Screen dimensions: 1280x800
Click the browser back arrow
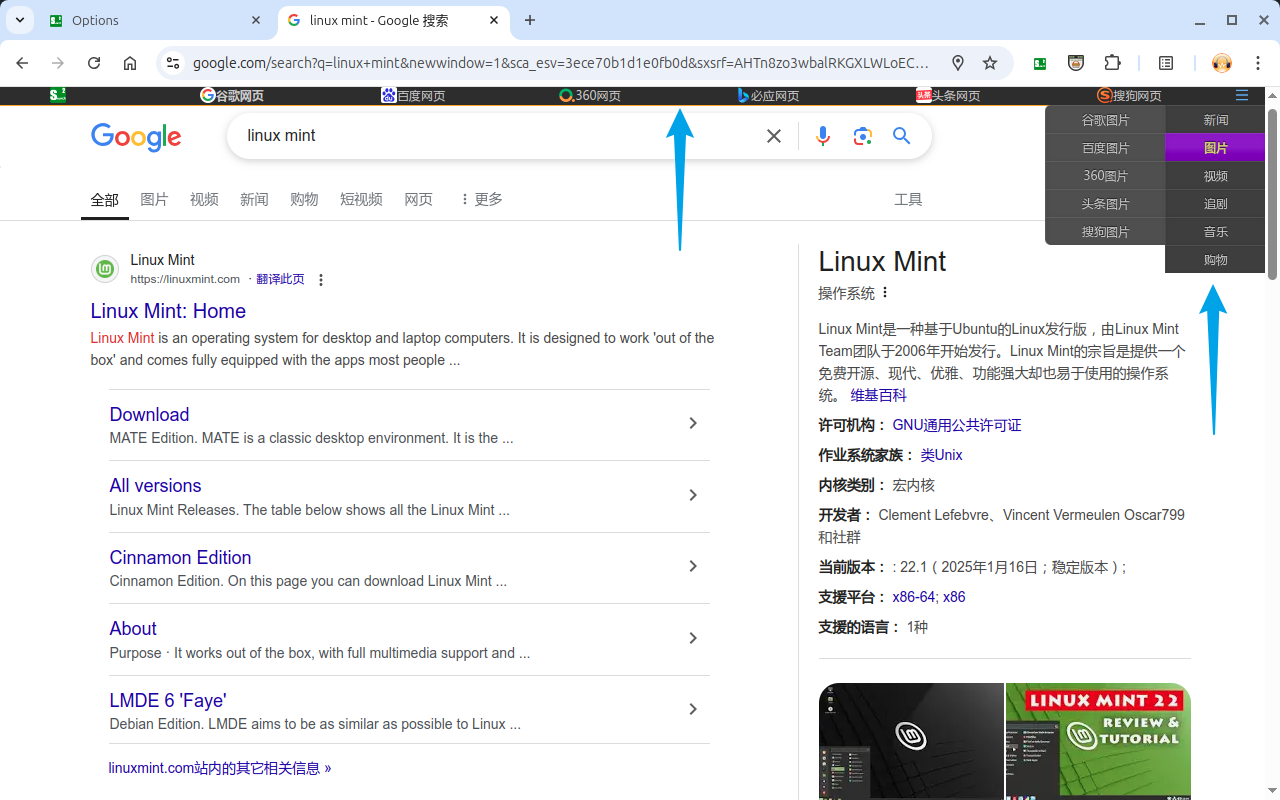coord(22,63)
